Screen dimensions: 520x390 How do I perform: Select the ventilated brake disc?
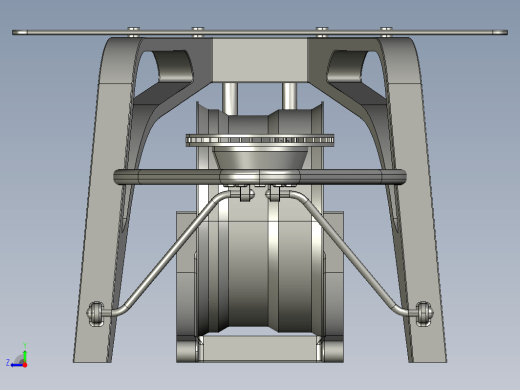pyautogui.click(x=260, y=140)
